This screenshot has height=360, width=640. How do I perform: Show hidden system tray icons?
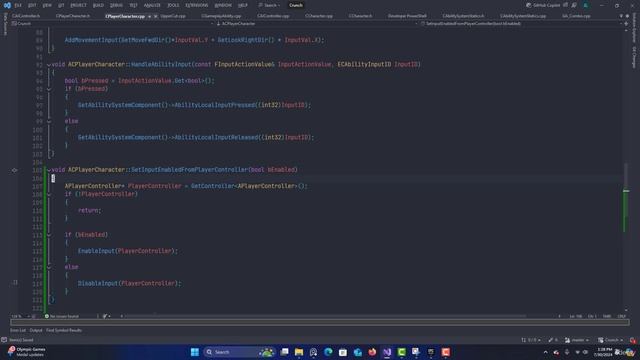point(545,352)
